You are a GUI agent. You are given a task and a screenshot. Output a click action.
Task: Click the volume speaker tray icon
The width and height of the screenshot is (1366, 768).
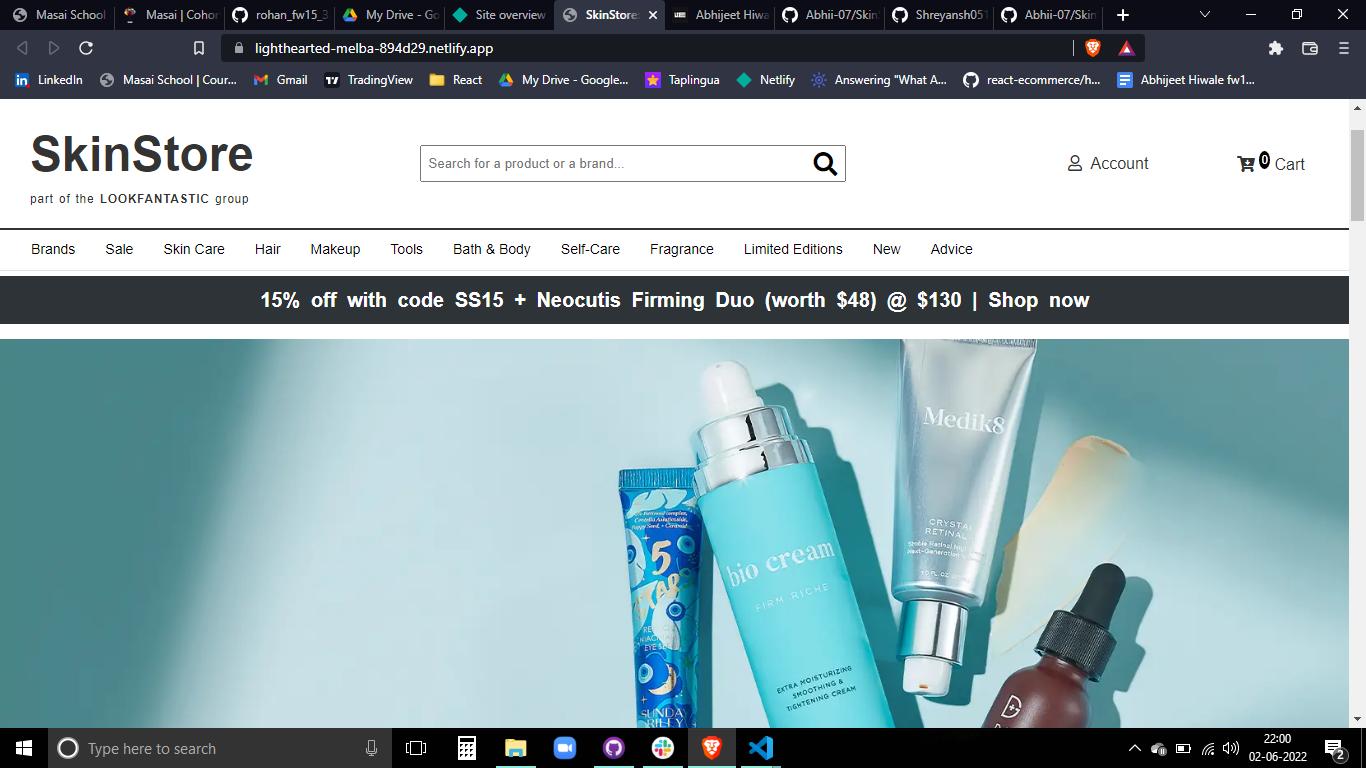[x=1231, y=748]
